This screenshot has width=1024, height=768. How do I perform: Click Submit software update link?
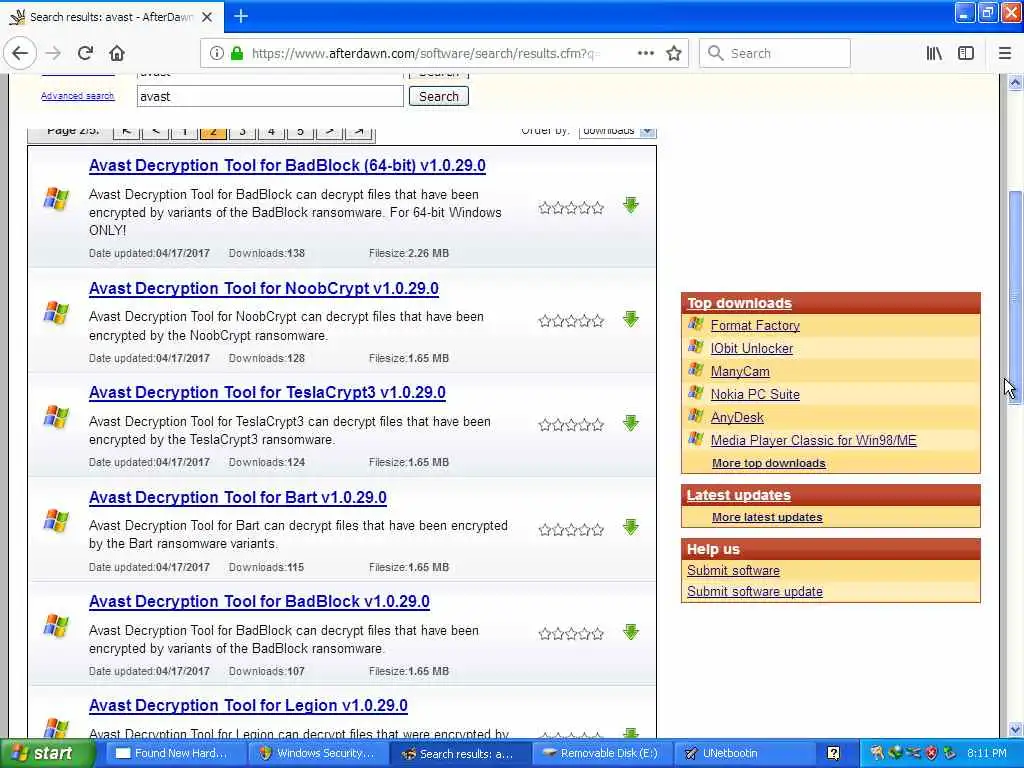click(755, 592)
